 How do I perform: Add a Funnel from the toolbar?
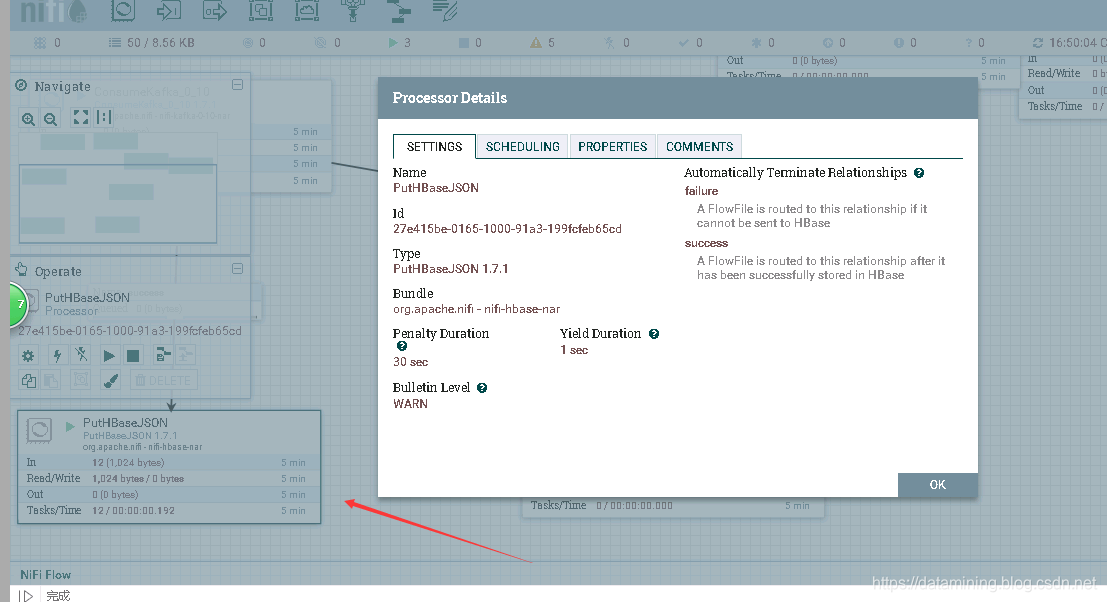coord(352,11)
